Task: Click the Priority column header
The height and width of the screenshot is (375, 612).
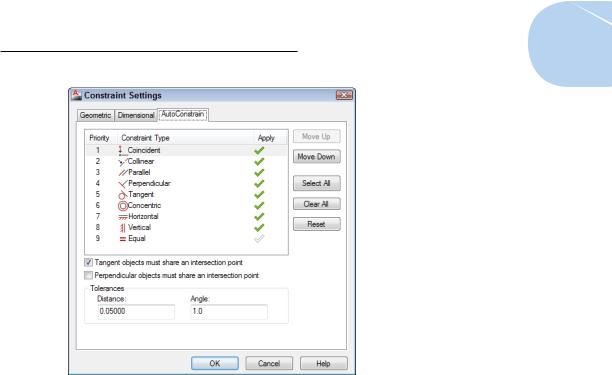Action: 99,138
